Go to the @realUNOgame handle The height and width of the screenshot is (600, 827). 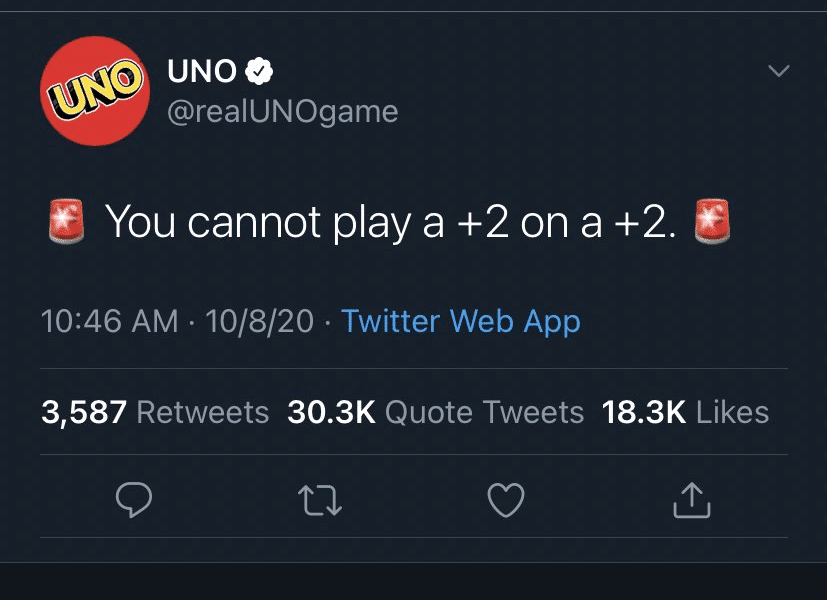[x=283, y=111]
